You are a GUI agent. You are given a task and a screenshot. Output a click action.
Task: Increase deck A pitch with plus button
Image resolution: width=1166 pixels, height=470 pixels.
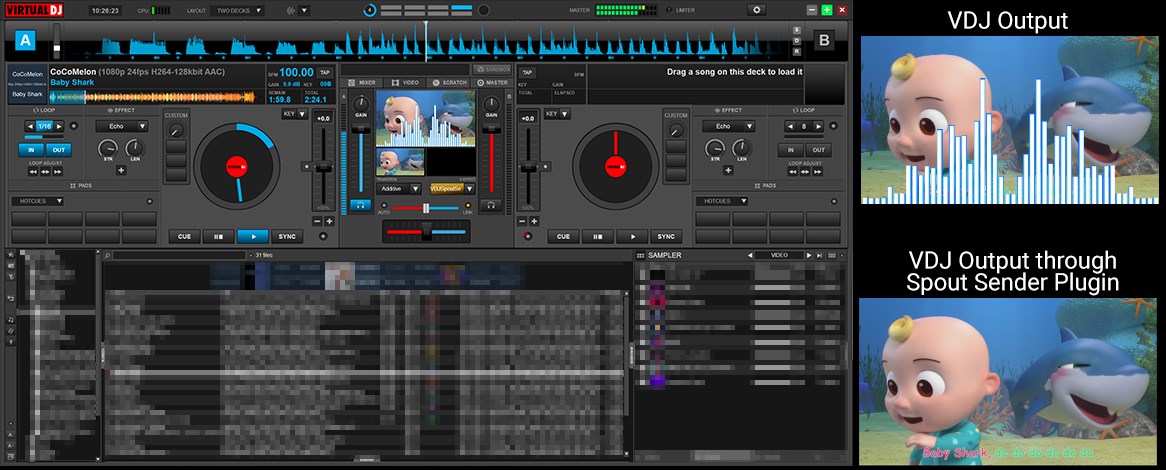pos(329,221)
